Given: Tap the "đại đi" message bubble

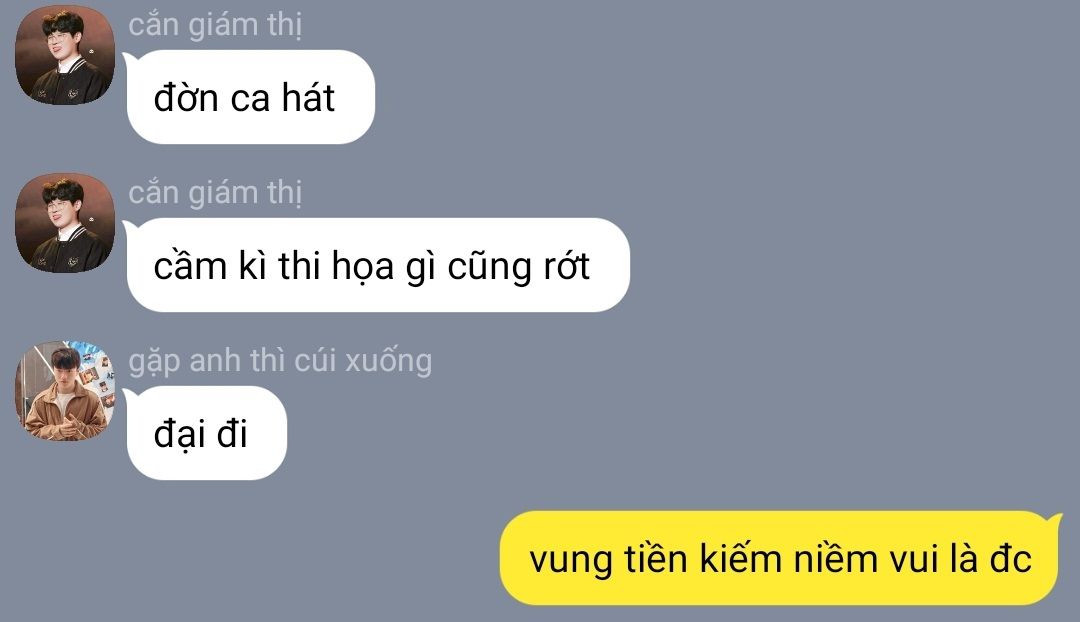Looking at the screenshot, I should coord(207,433).
